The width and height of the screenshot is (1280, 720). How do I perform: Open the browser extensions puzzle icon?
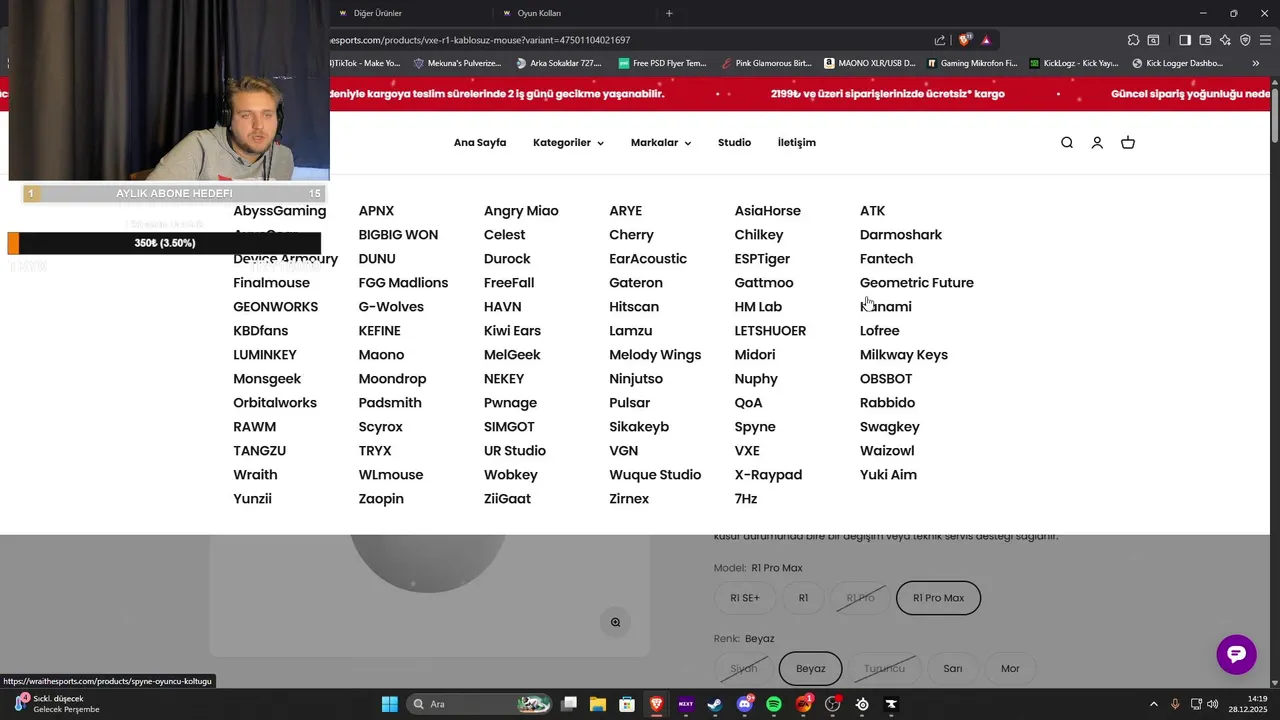tap(1133, 40)
